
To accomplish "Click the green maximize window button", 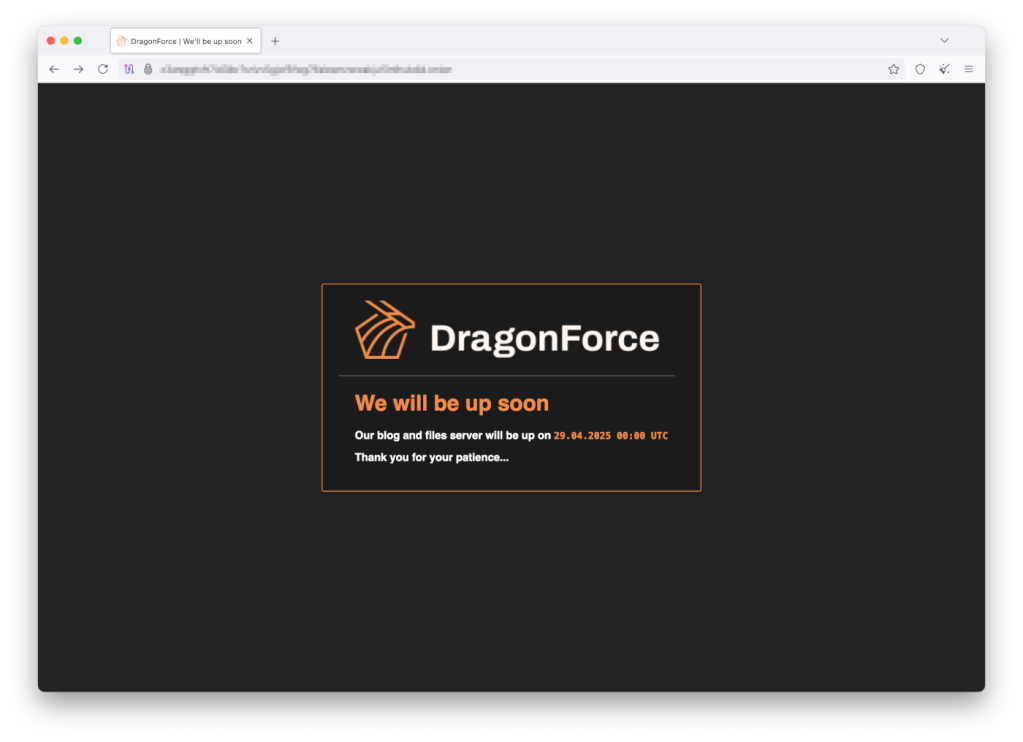I will click(78, 40).
